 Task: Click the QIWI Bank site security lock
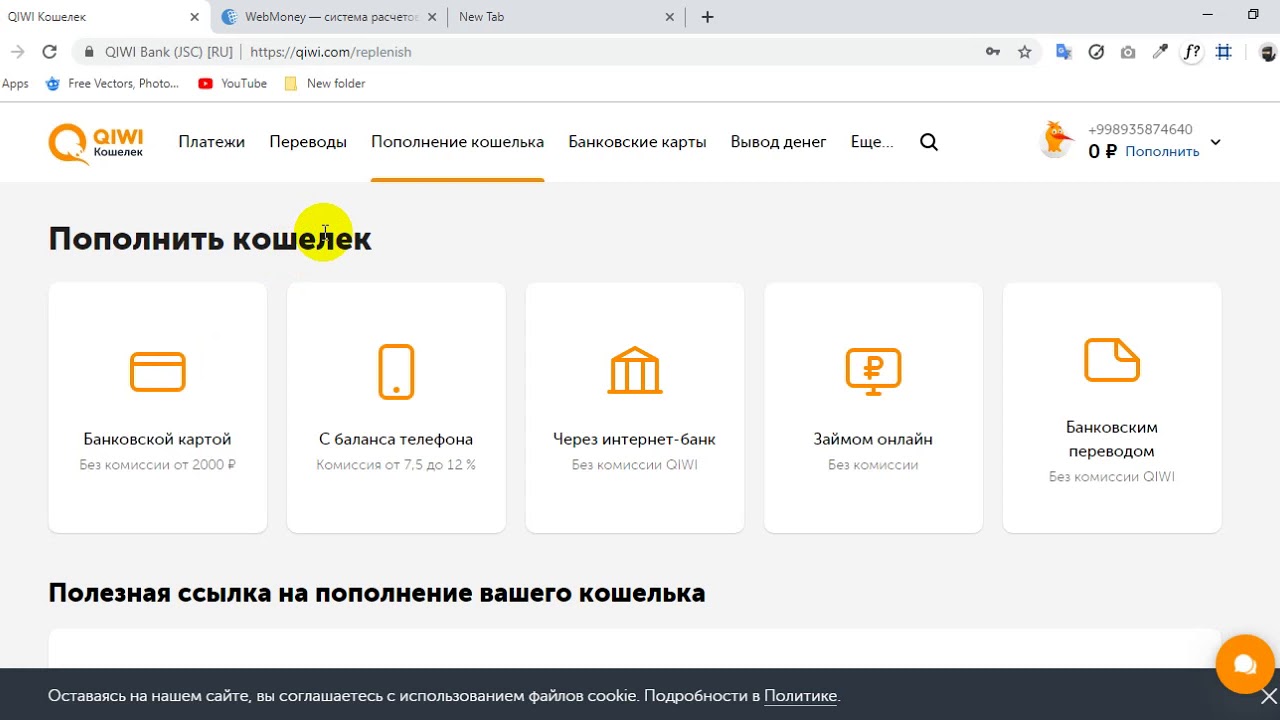pyautogui.click(x=89, y=52)
